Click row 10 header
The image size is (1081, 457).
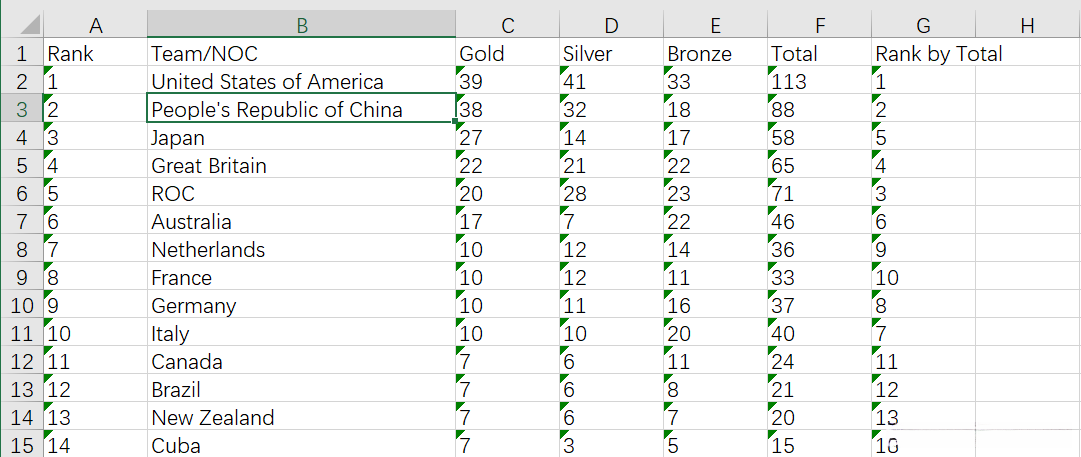tap(21, 305)
